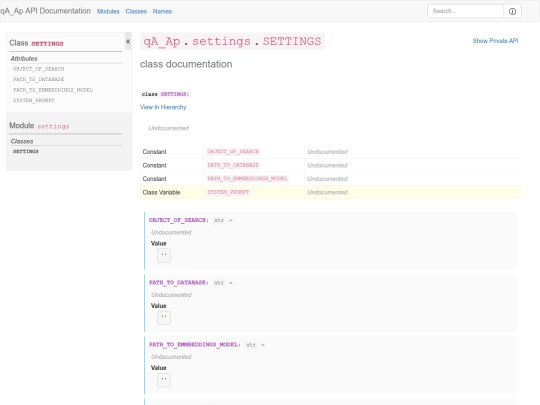
Task: Click PATH_TO_EMBEDDINGS_MODEL in the constants table
Action: (x=247, y=178)
